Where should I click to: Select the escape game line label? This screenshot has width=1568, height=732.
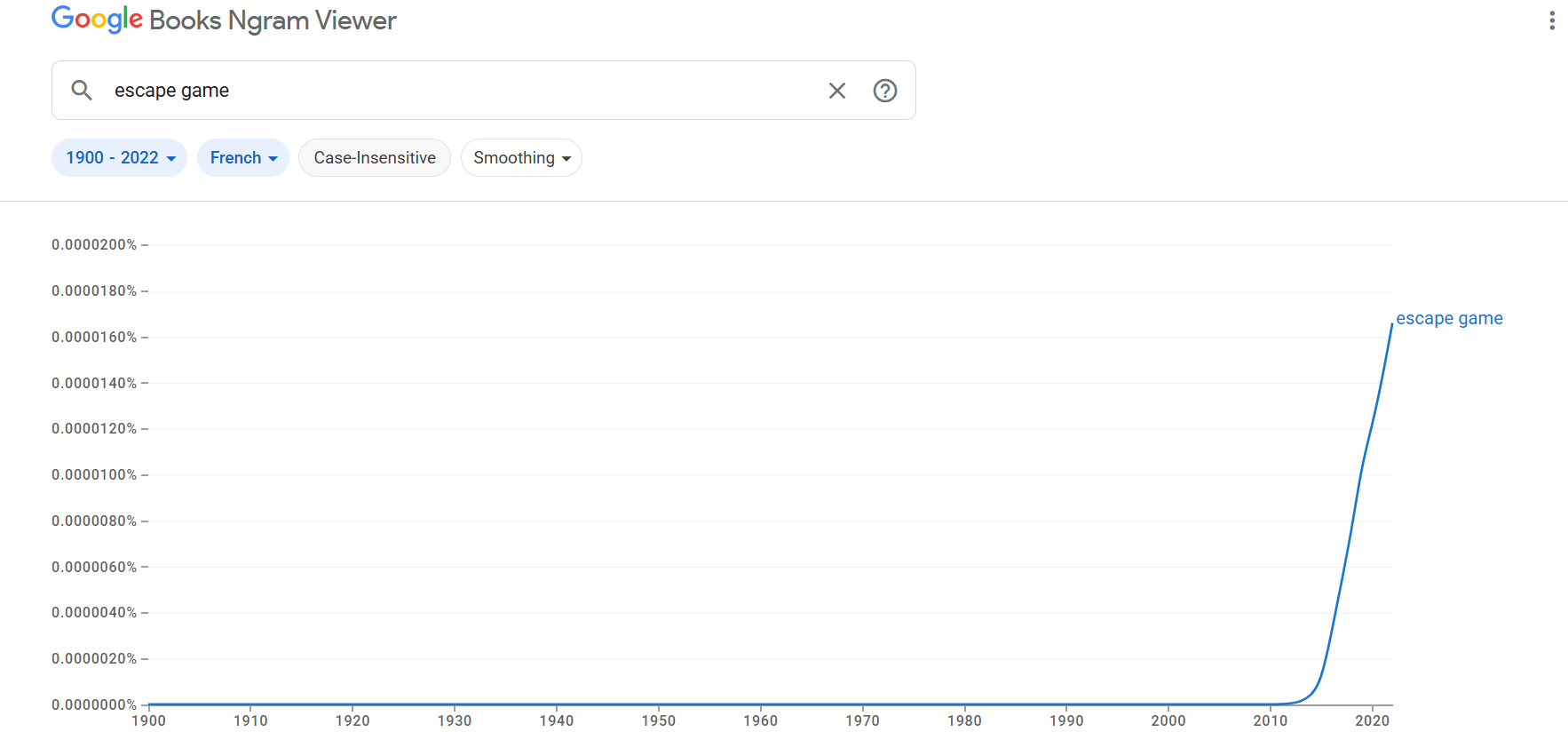tap(1449, 318)
